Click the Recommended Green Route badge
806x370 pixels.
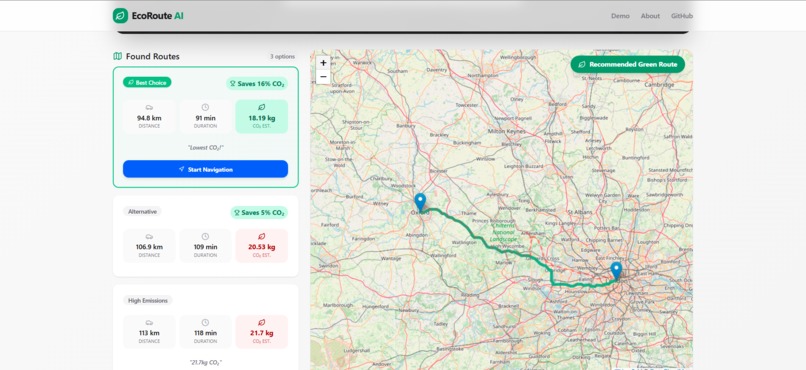point(628,64)
